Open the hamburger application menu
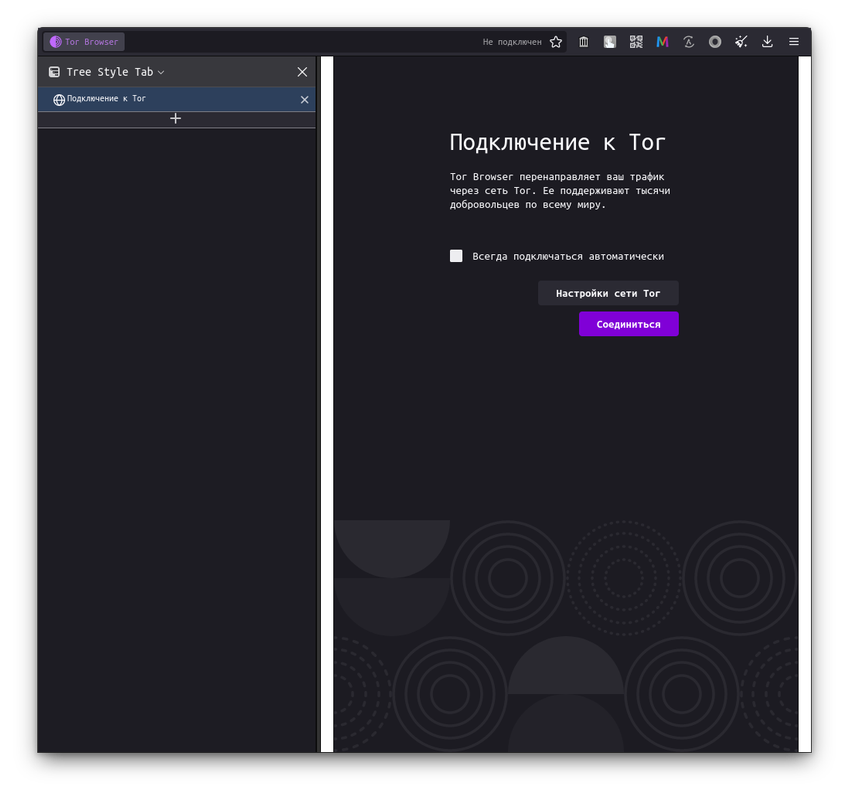The height and width of the screenshot is (800, 849). coord(793,41)
